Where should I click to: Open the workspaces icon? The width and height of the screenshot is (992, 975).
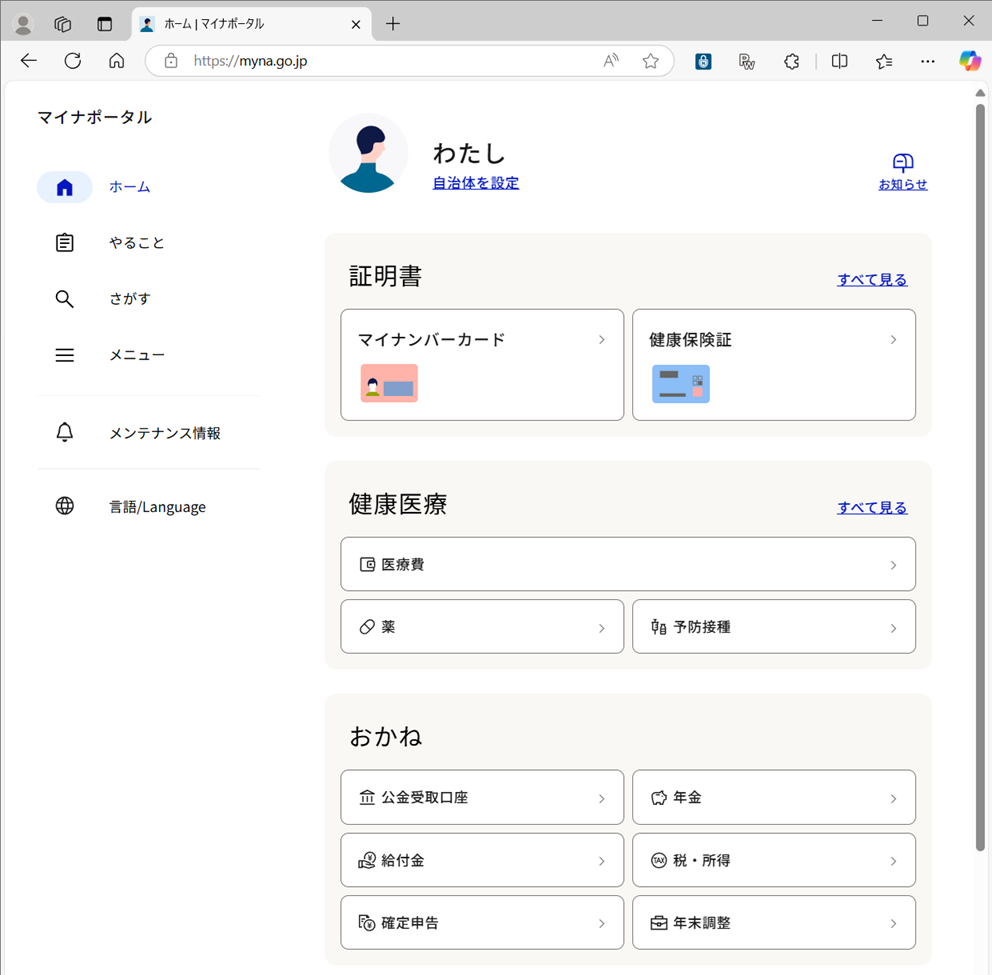[x=63, y=24]
